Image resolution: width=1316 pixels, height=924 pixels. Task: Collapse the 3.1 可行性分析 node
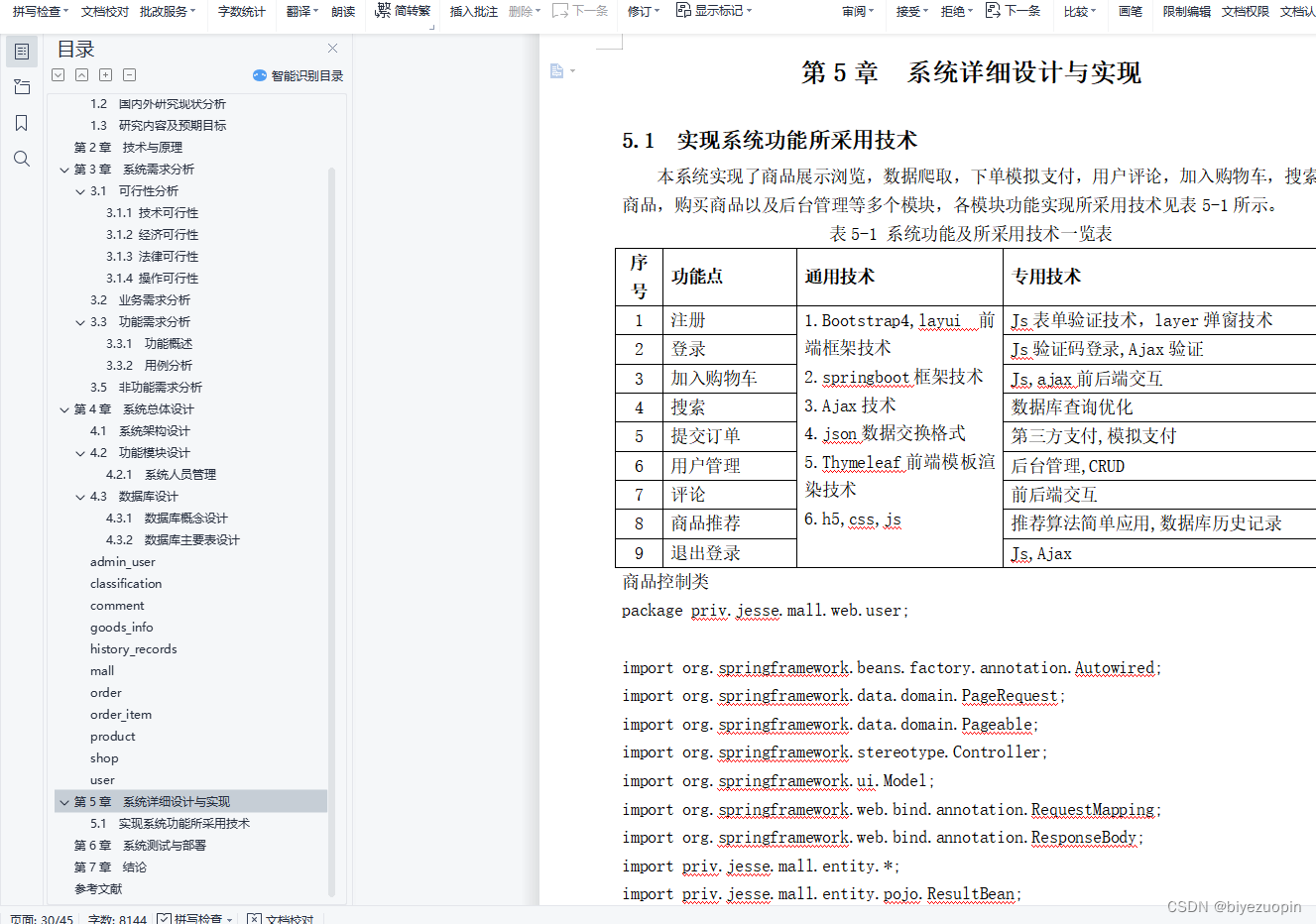click(x=80, y=191)
